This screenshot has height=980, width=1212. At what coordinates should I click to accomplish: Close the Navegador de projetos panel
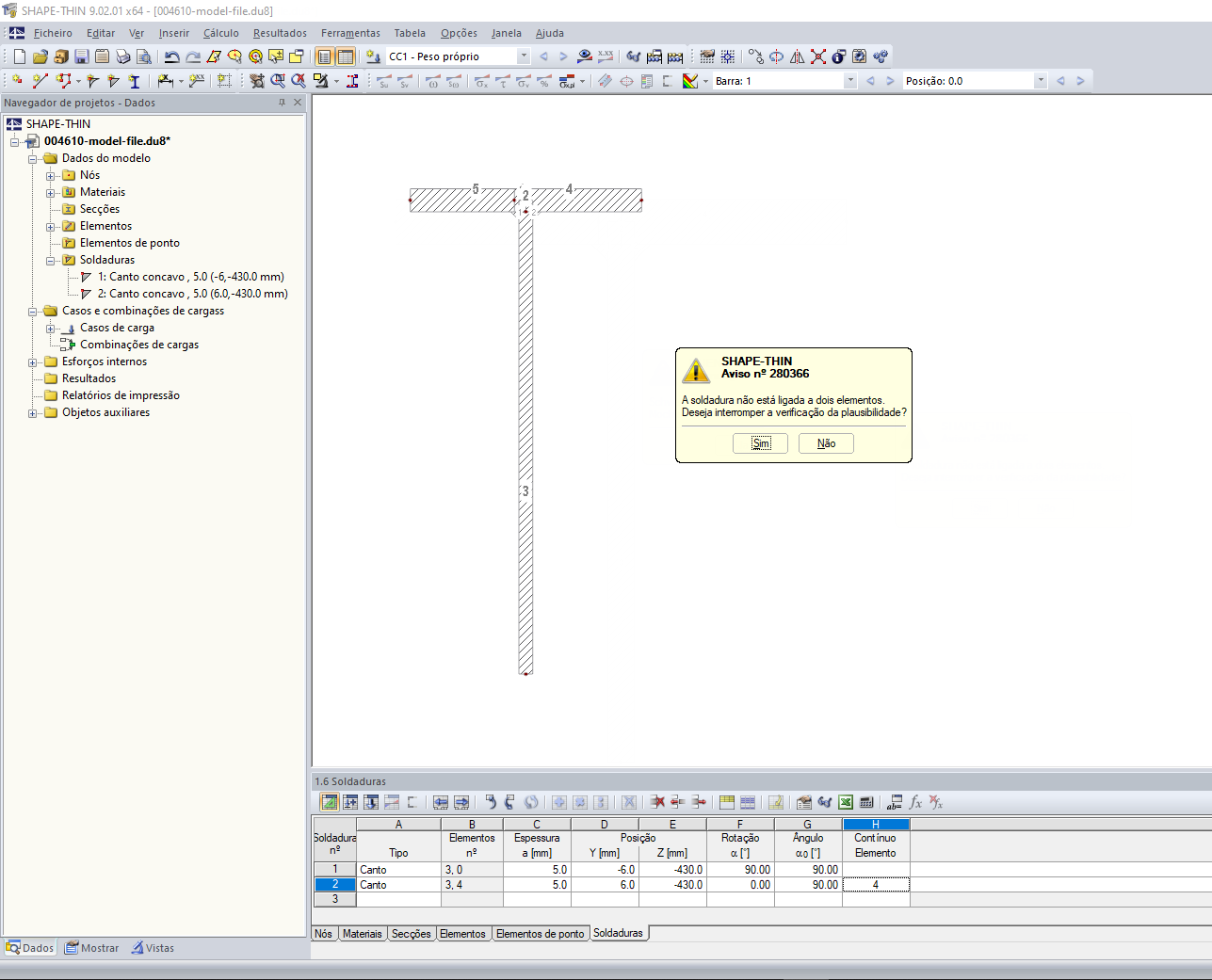[298, 103]
